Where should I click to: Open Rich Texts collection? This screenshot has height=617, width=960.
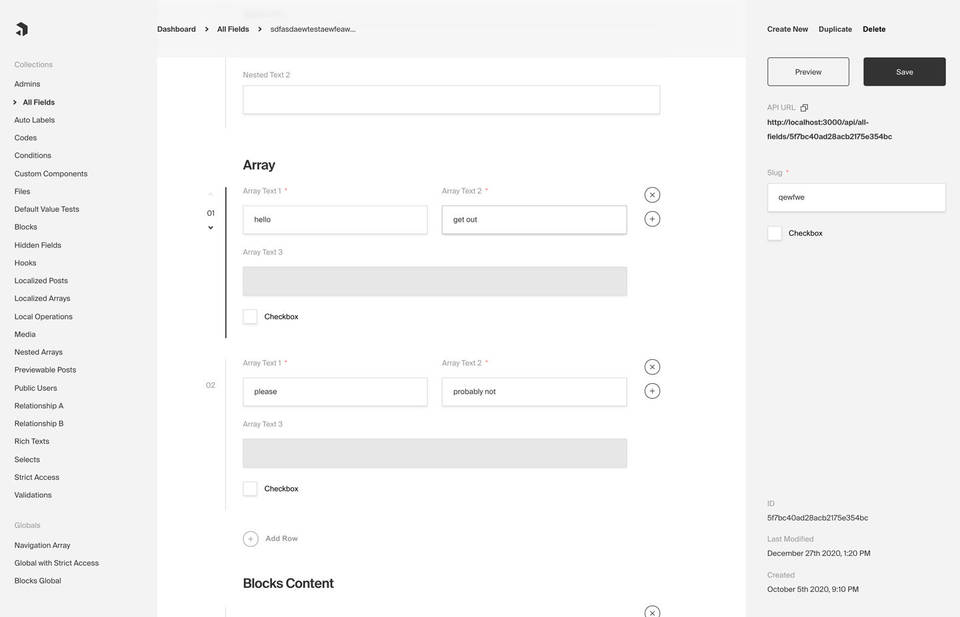[x=31, y=441]
